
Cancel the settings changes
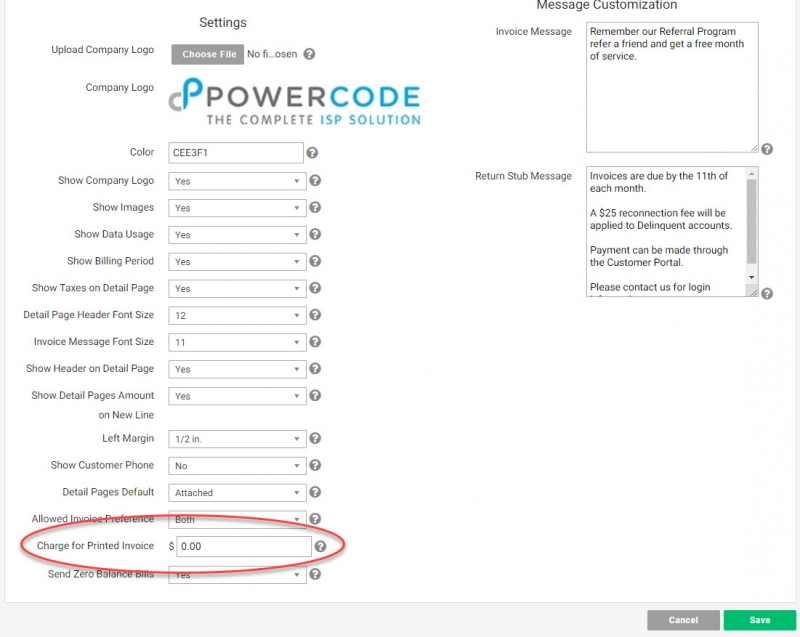click(x=683, y=619)
